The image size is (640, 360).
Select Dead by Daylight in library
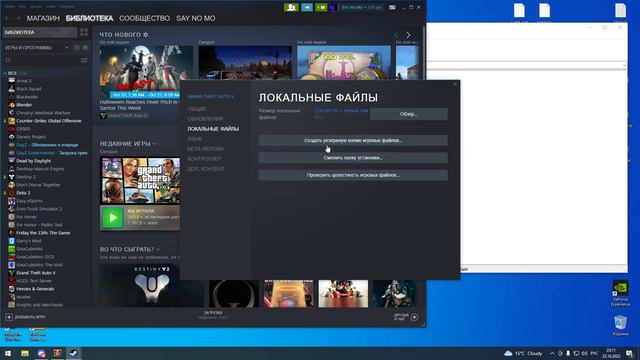pos(33,161)
